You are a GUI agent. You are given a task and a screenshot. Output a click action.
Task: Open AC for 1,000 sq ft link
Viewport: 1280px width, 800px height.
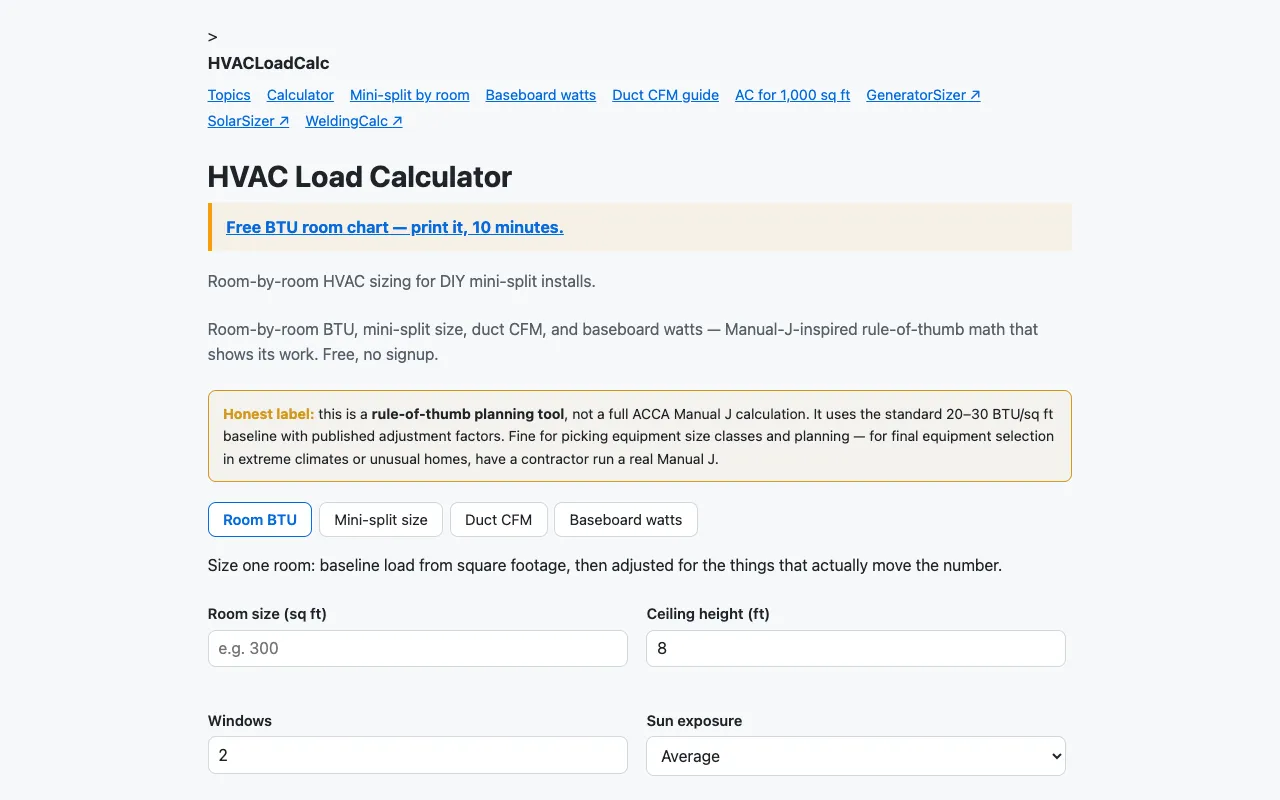pyautogui.click(x=793, y=95)
